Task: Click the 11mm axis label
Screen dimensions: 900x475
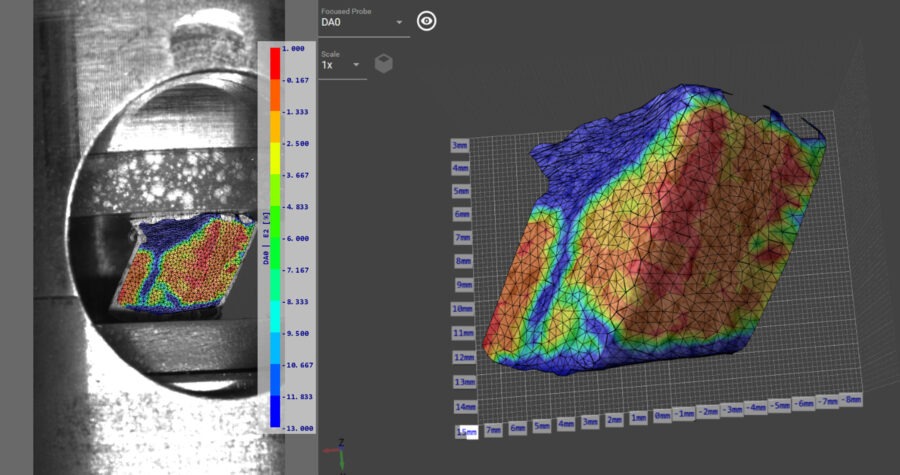Action: tap(464, 333)
